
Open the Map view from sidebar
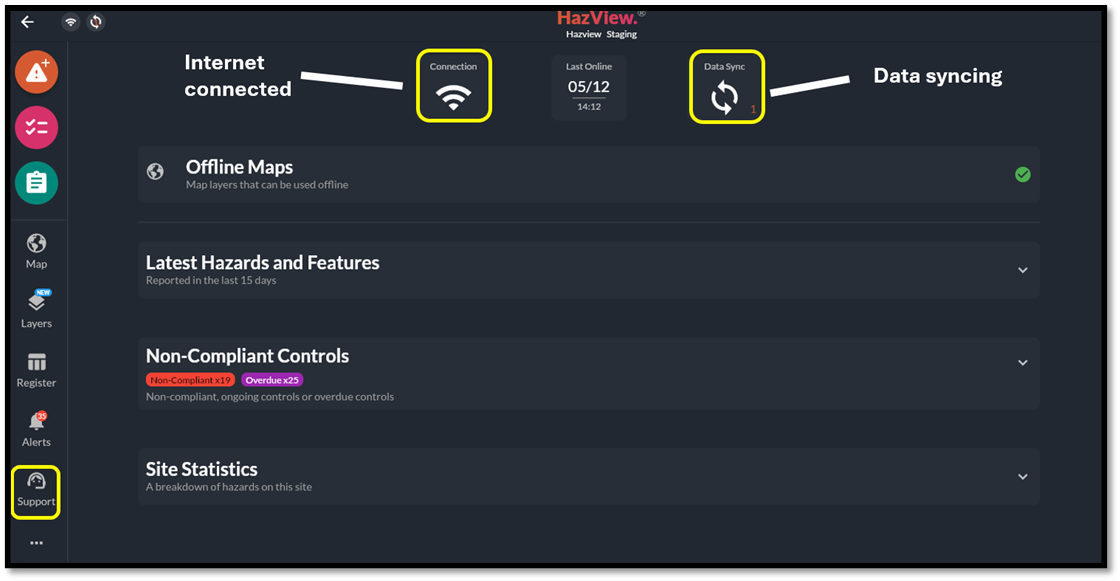[36, 251]
